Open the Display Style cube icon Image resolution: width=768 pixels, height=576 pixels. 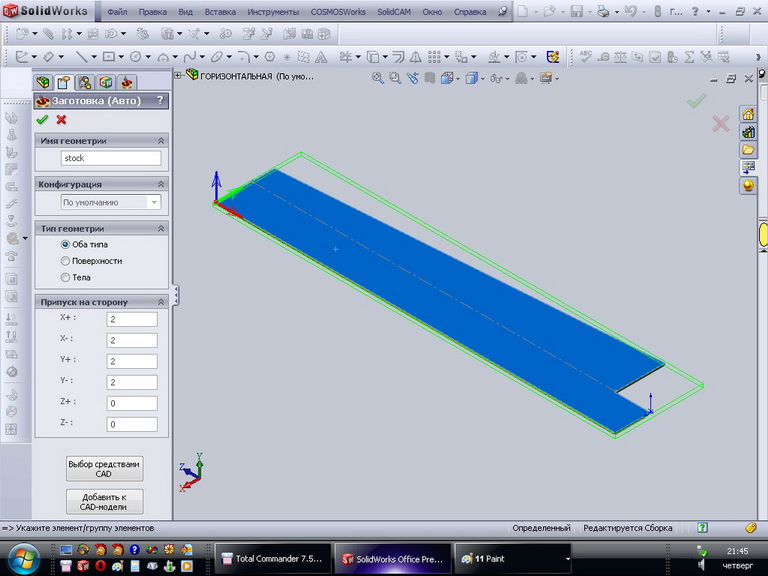click(x=471, y=78)
